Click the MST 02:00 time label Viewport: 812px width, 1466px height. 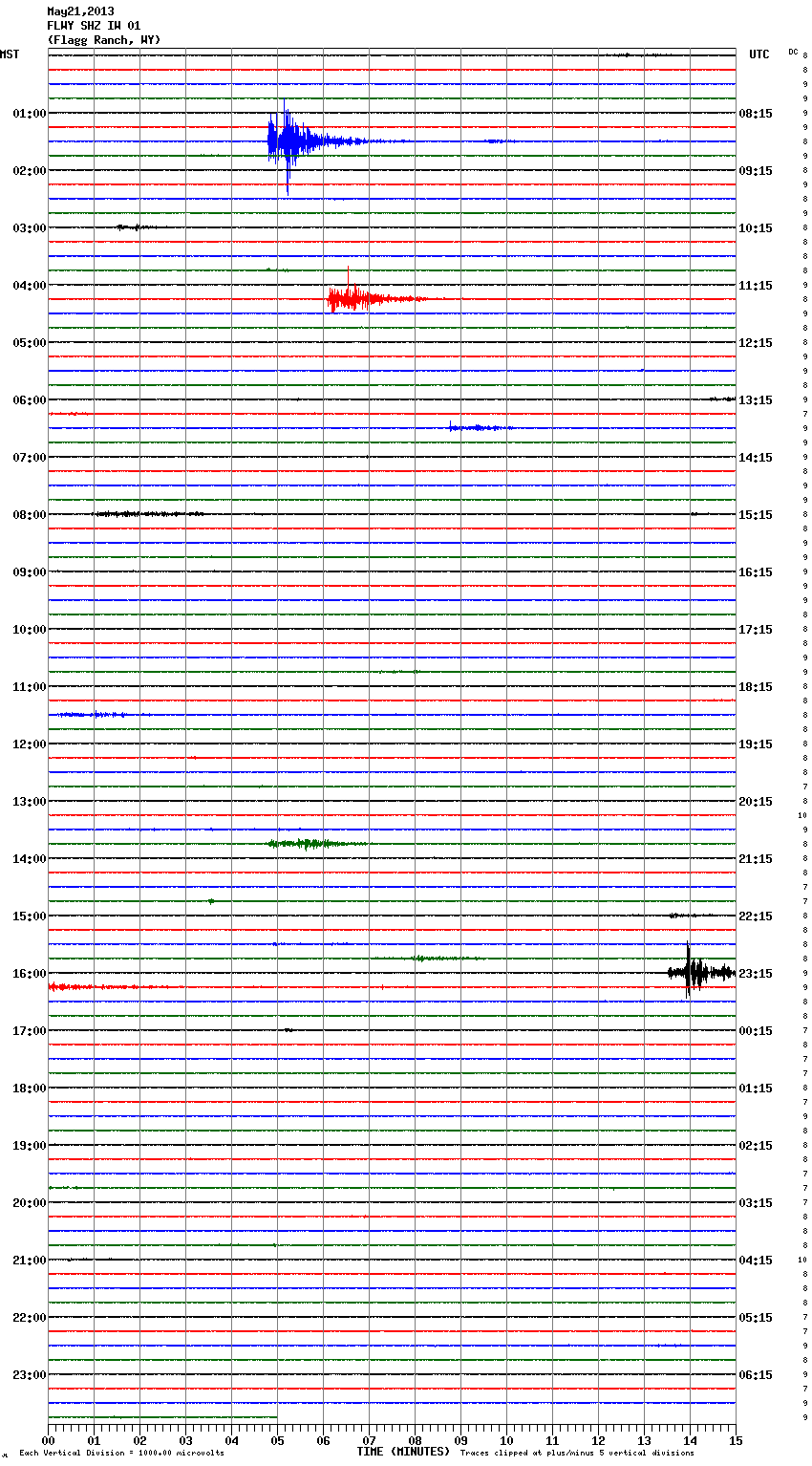click(x=29, y=171)
